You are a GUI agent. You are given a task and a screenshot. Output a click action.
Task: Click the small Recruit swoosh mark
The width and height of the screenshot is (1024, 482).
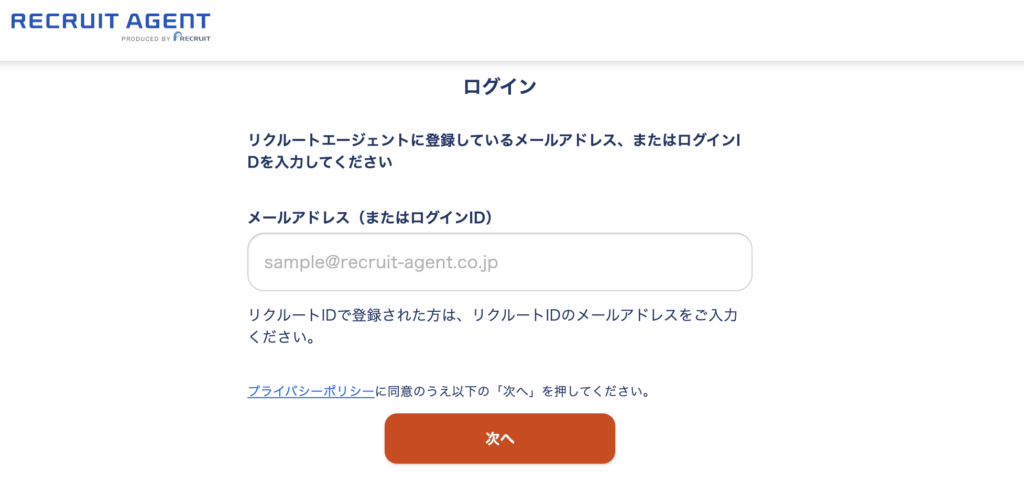(x=176, y=38)
